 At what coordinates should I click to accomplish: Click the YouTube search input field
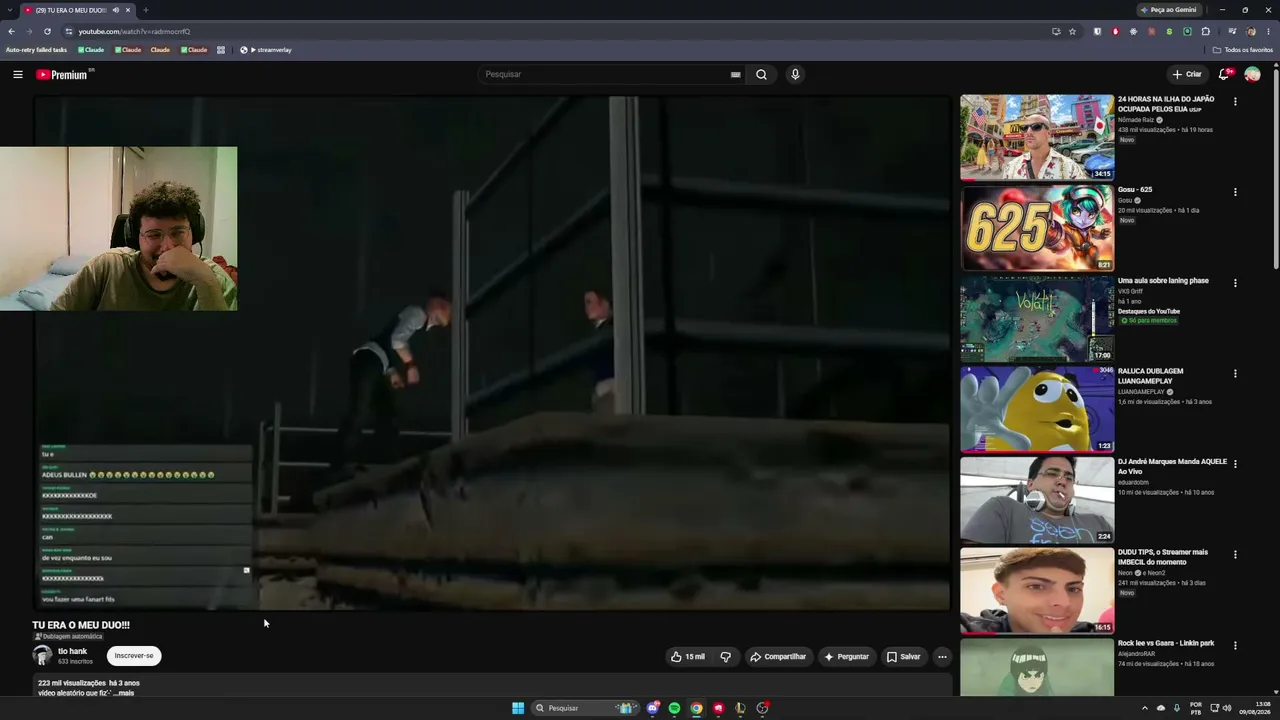tap(606, 74)
